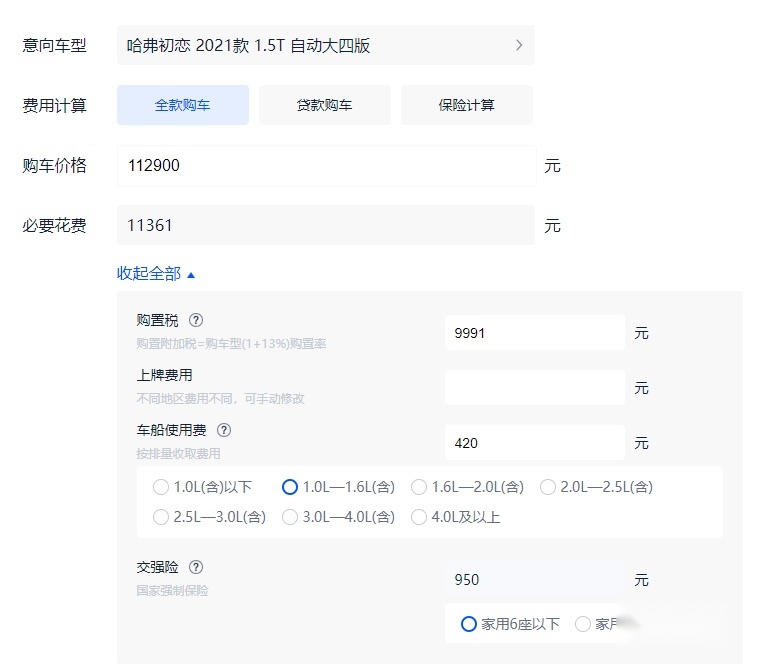Click the 交强险 field showing 950

point(535,580)
